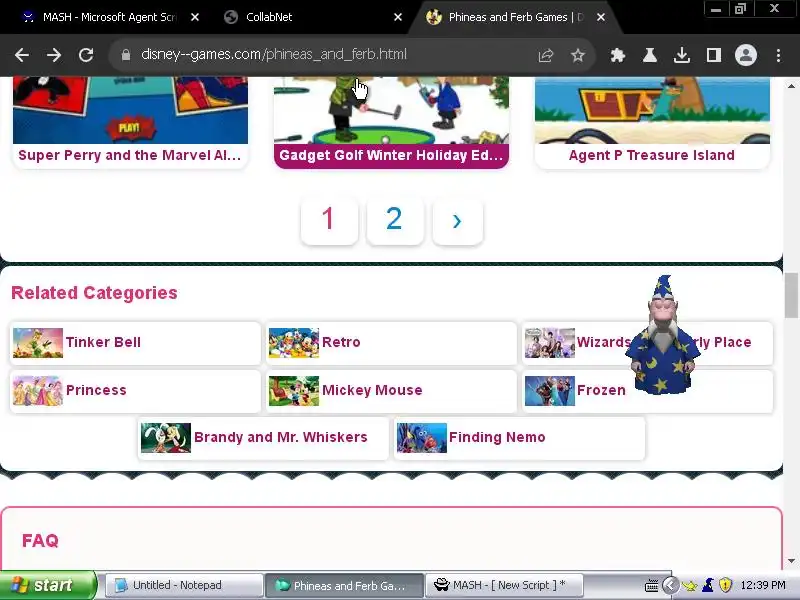Close the Phineas and Ferb tab

pos(601,17)
